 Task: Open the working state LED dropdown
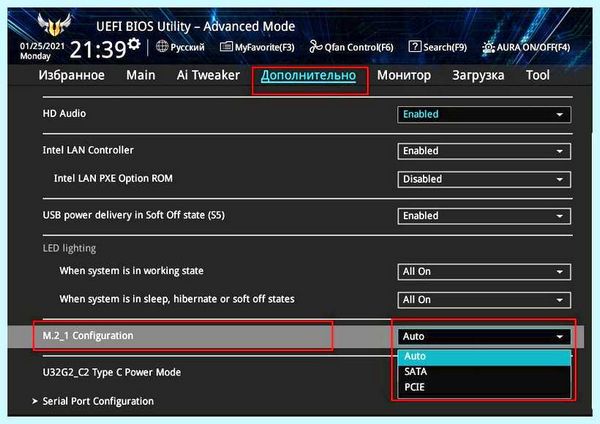point(484,272)
